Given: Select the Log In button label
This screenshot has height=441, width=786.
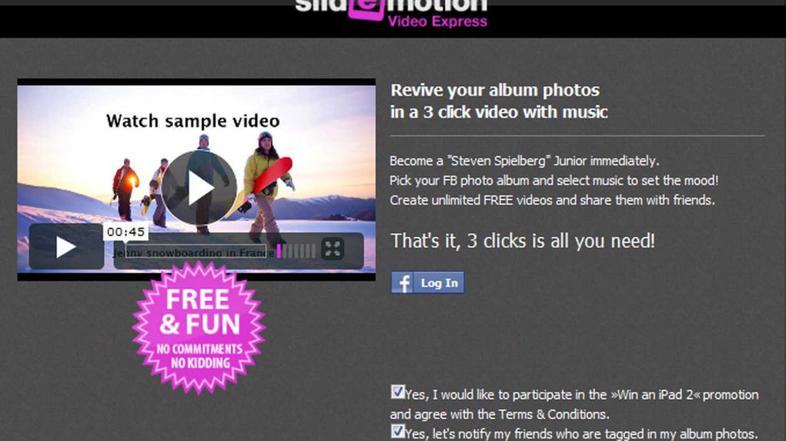Looking at the screenshot, I should coord(439,283).
